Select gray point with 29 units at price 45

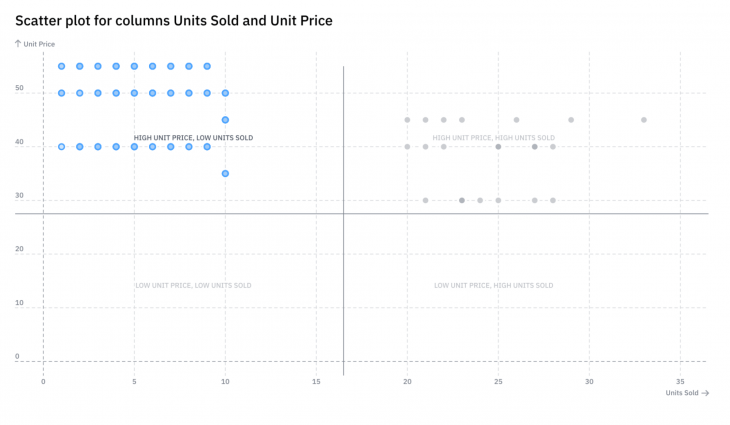tap(571, 120)
